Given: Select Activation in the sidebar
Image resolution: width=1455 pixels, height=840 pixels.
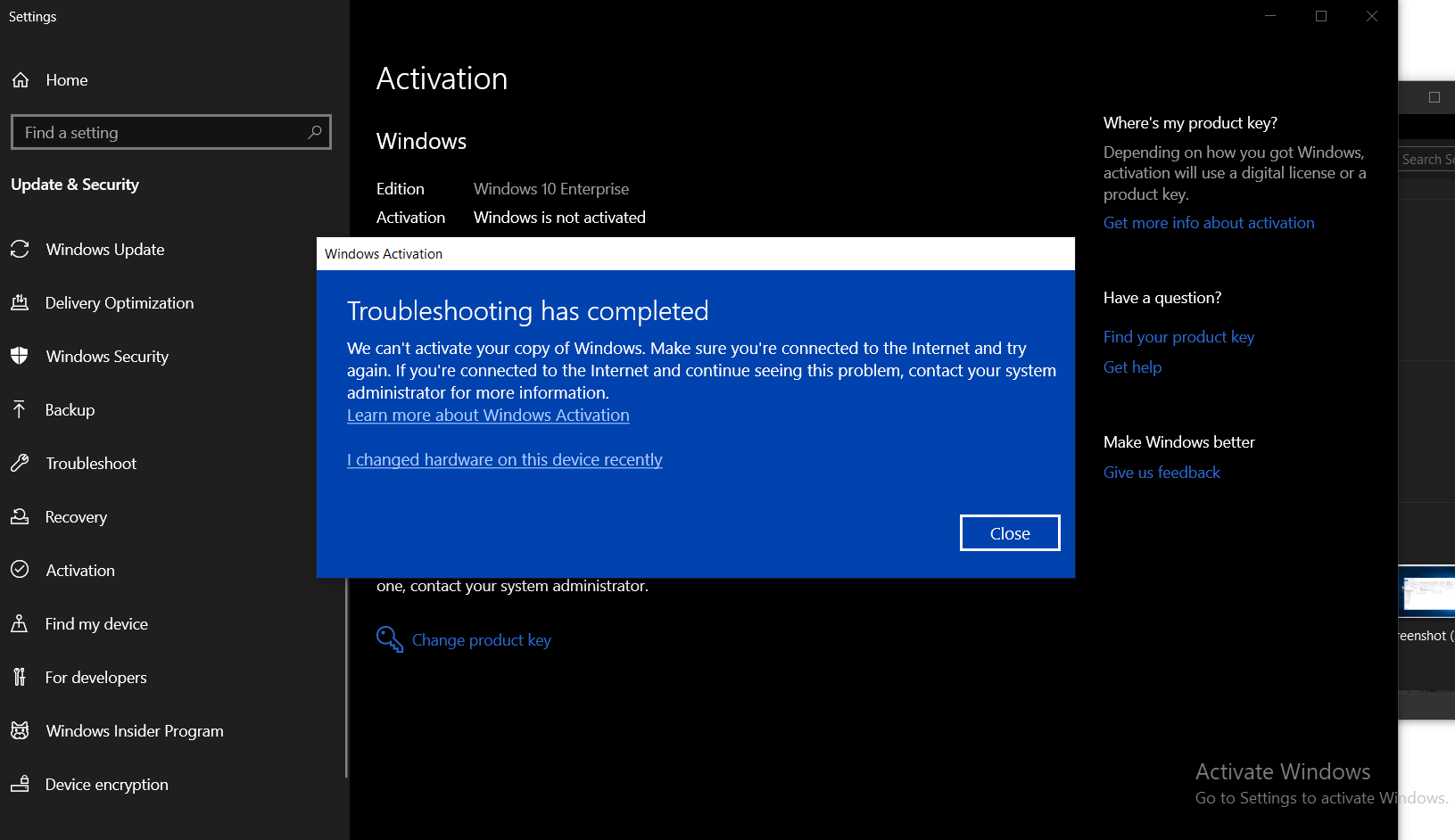Looking at the screenshot, I should (80, 571).
